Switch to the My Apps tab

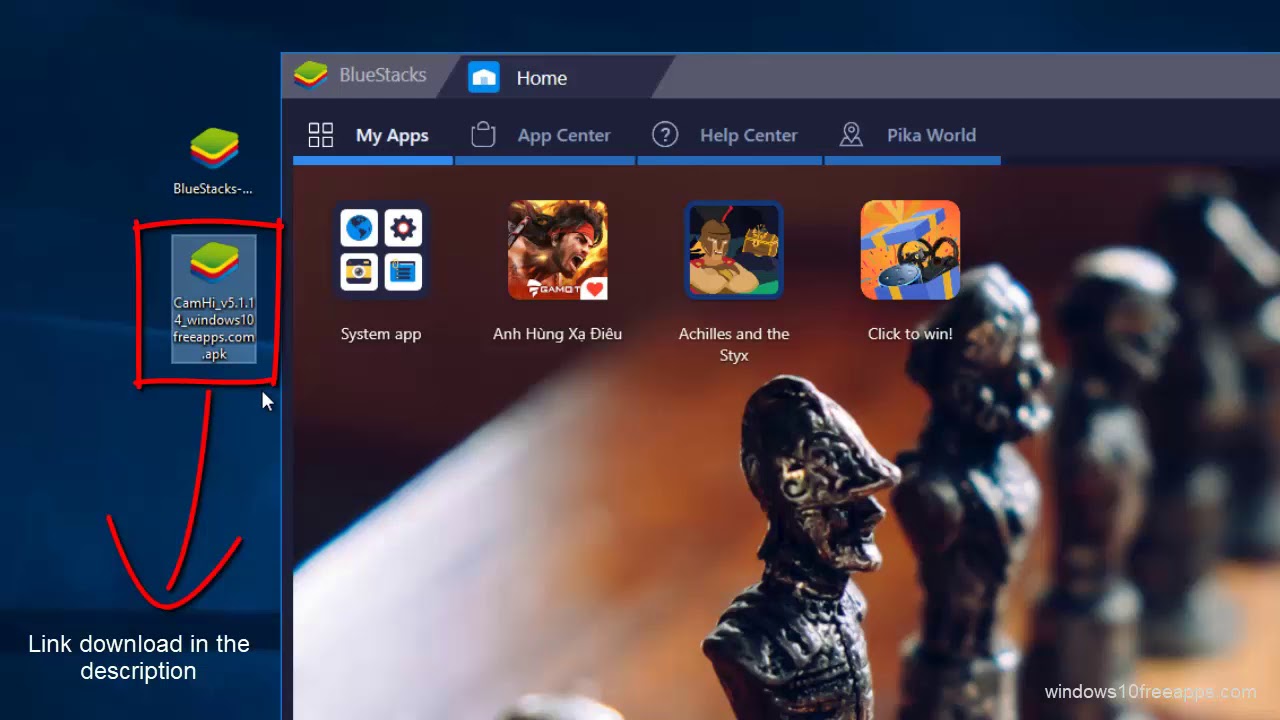[372, 135]
